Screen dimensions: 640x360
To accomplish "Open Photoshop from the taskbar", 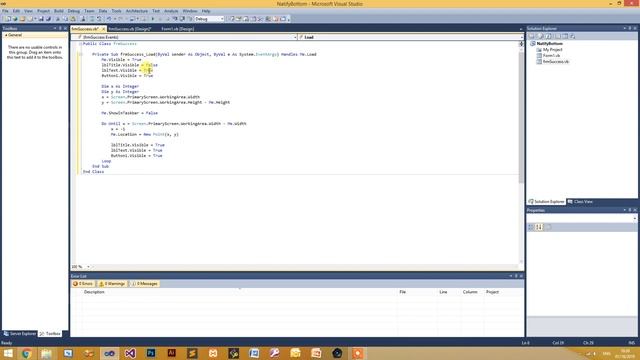I will [151, 353].
